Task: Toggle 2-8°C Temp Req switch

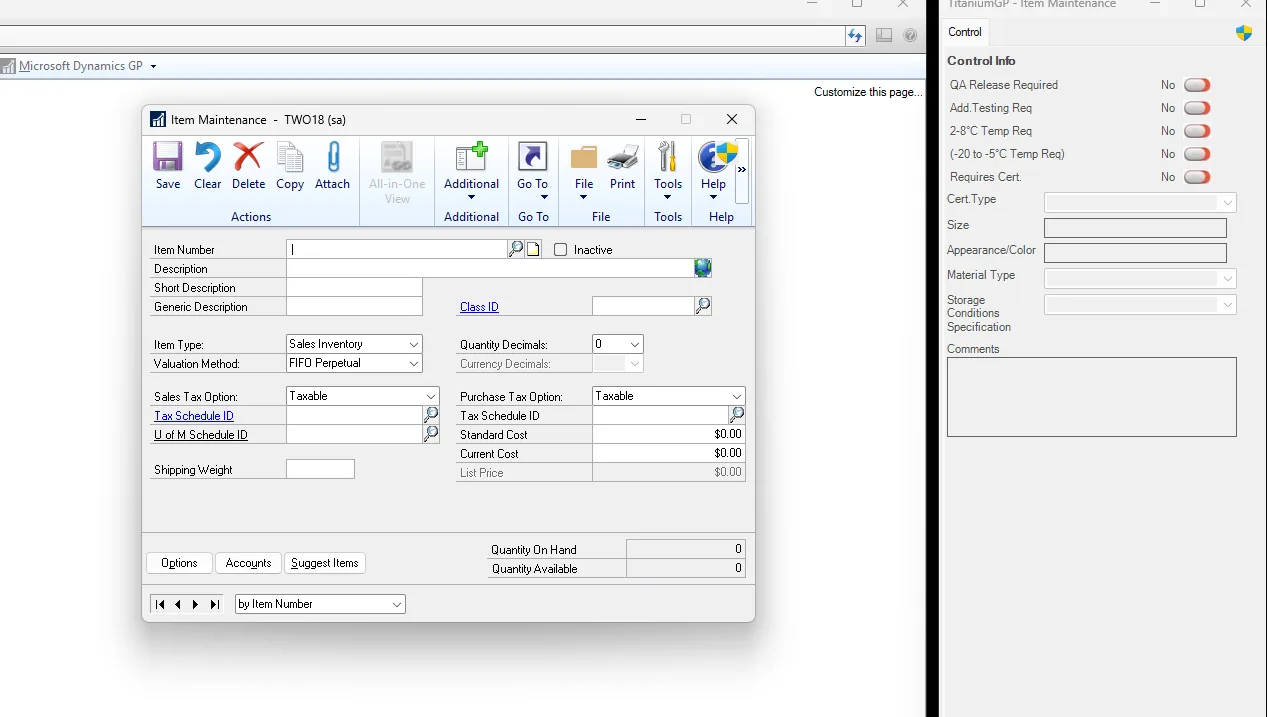Action: [1197, 131]
